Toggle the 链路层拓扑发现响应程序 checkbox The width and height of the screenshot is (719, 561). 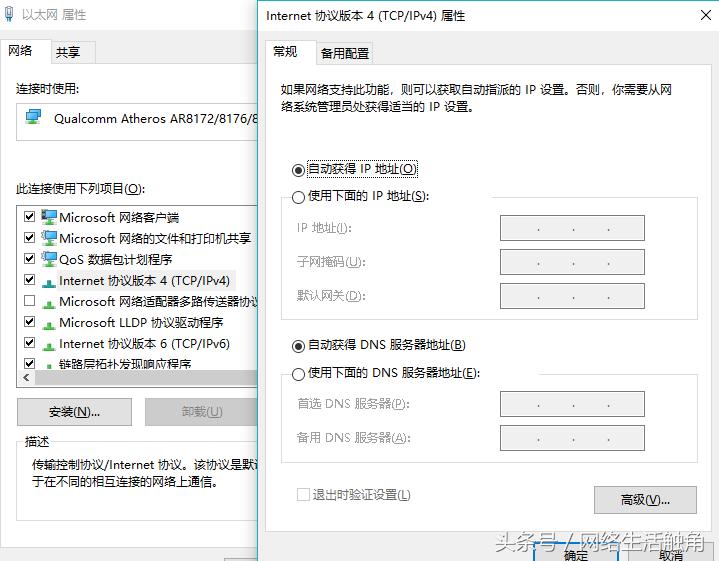(x=29, y=363)
